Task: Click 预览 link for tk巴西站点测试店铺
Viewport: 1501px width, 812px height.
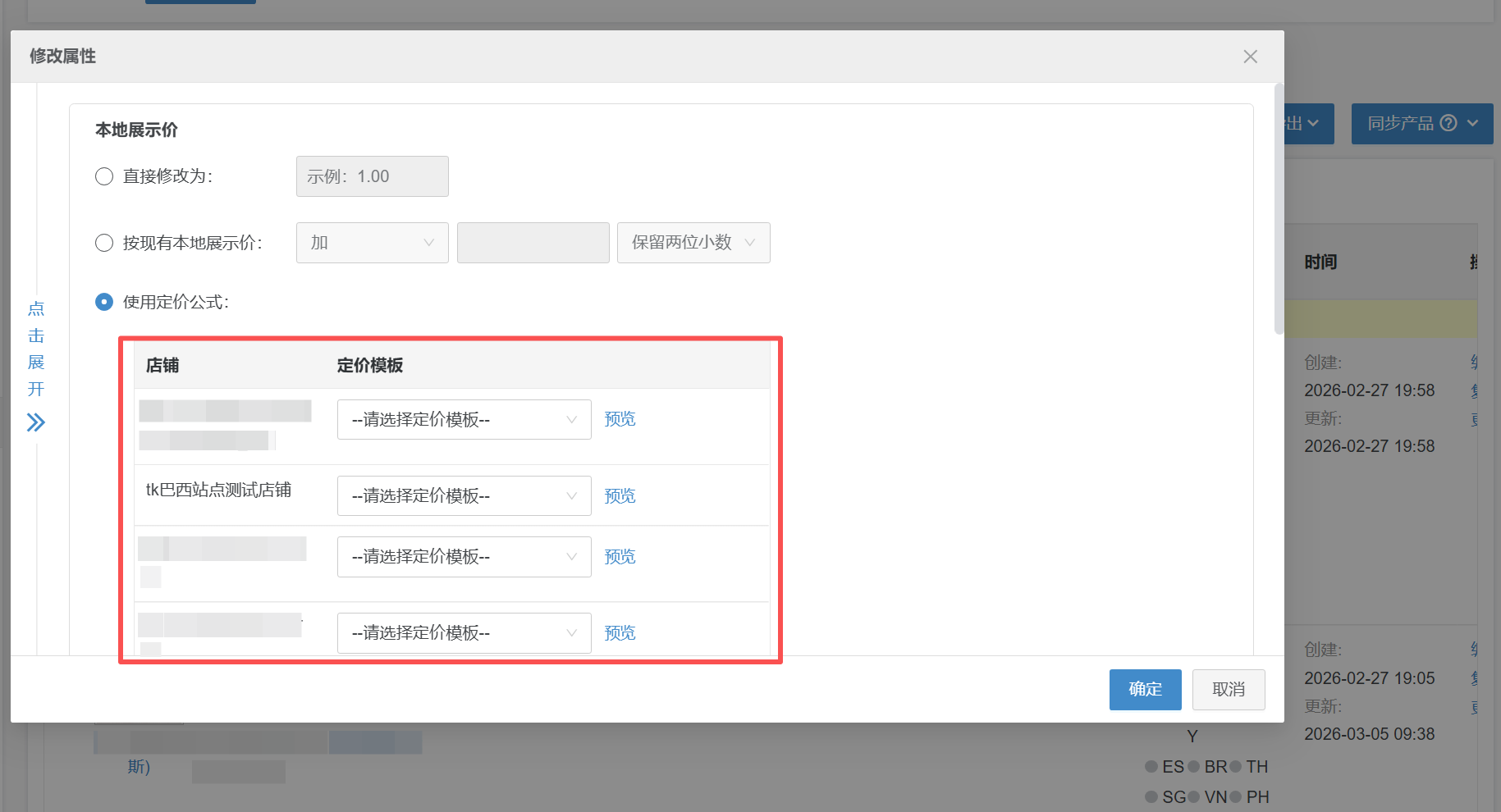Action: click(x=620, y=496)
